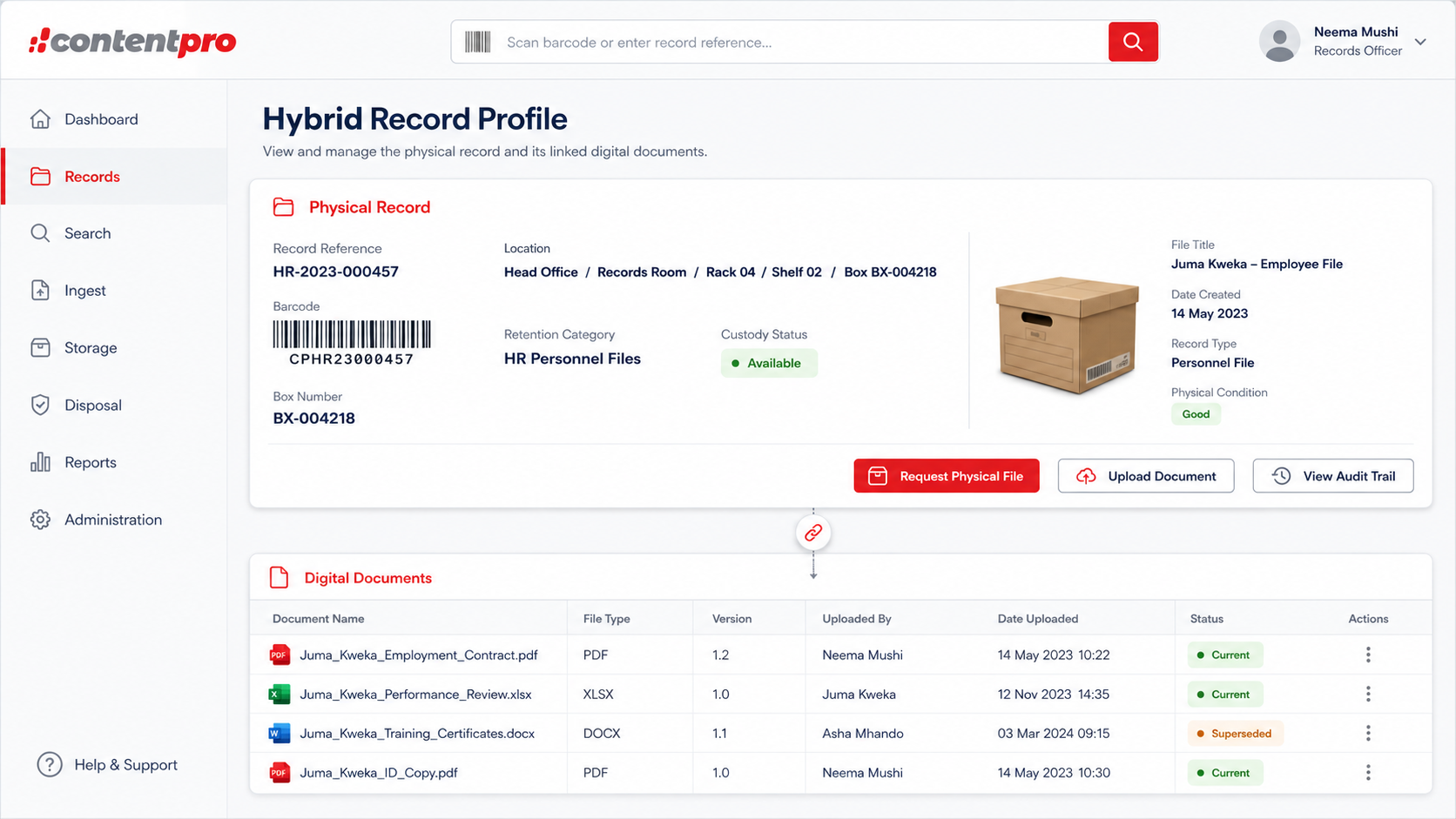The image size is (1456, 819).
Task: Click Asha Mhando in Uploaded By column
Action: tap(863, 734)
